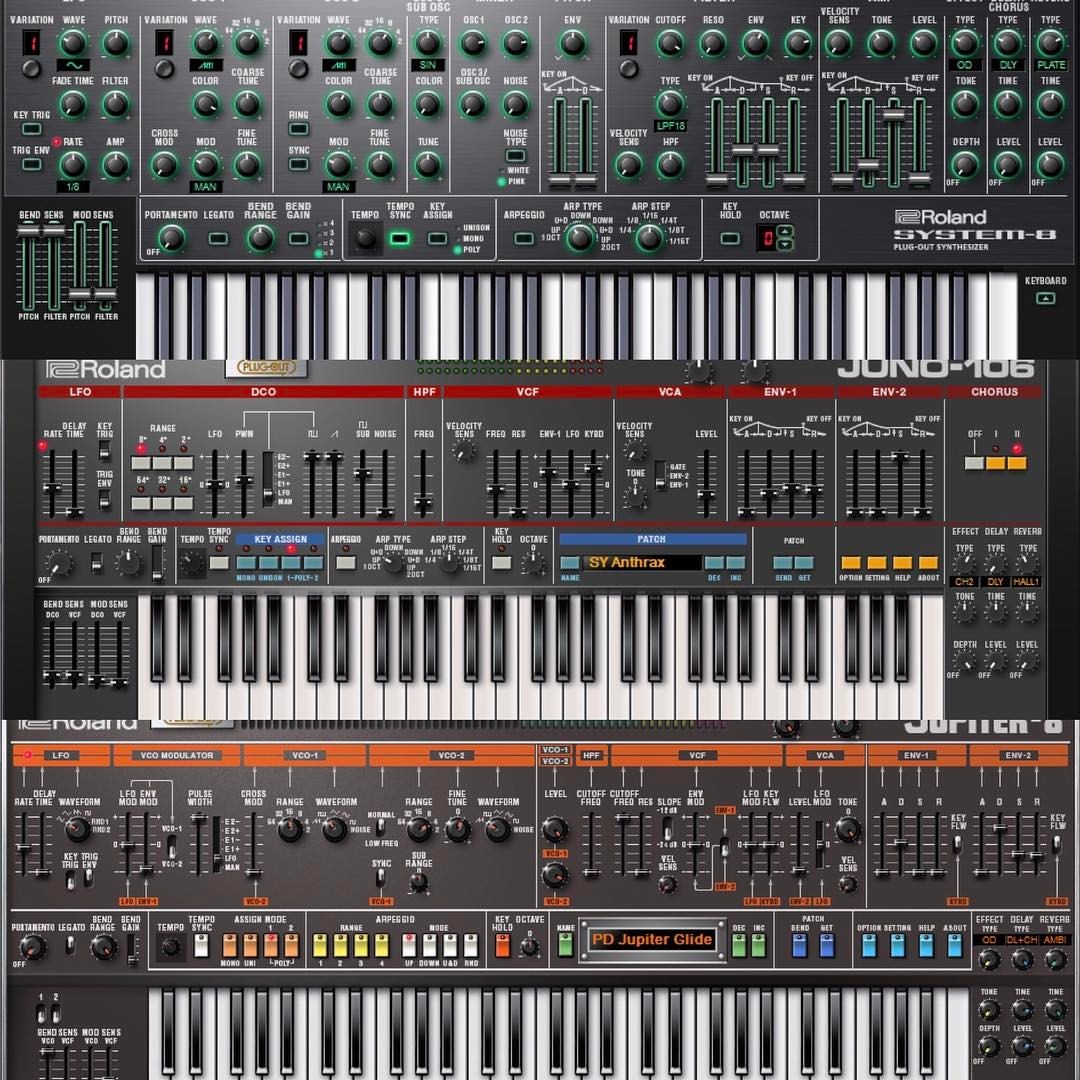Enable the RING switch on System-8
1080x1080 pixels.
[x=298, y=129]
